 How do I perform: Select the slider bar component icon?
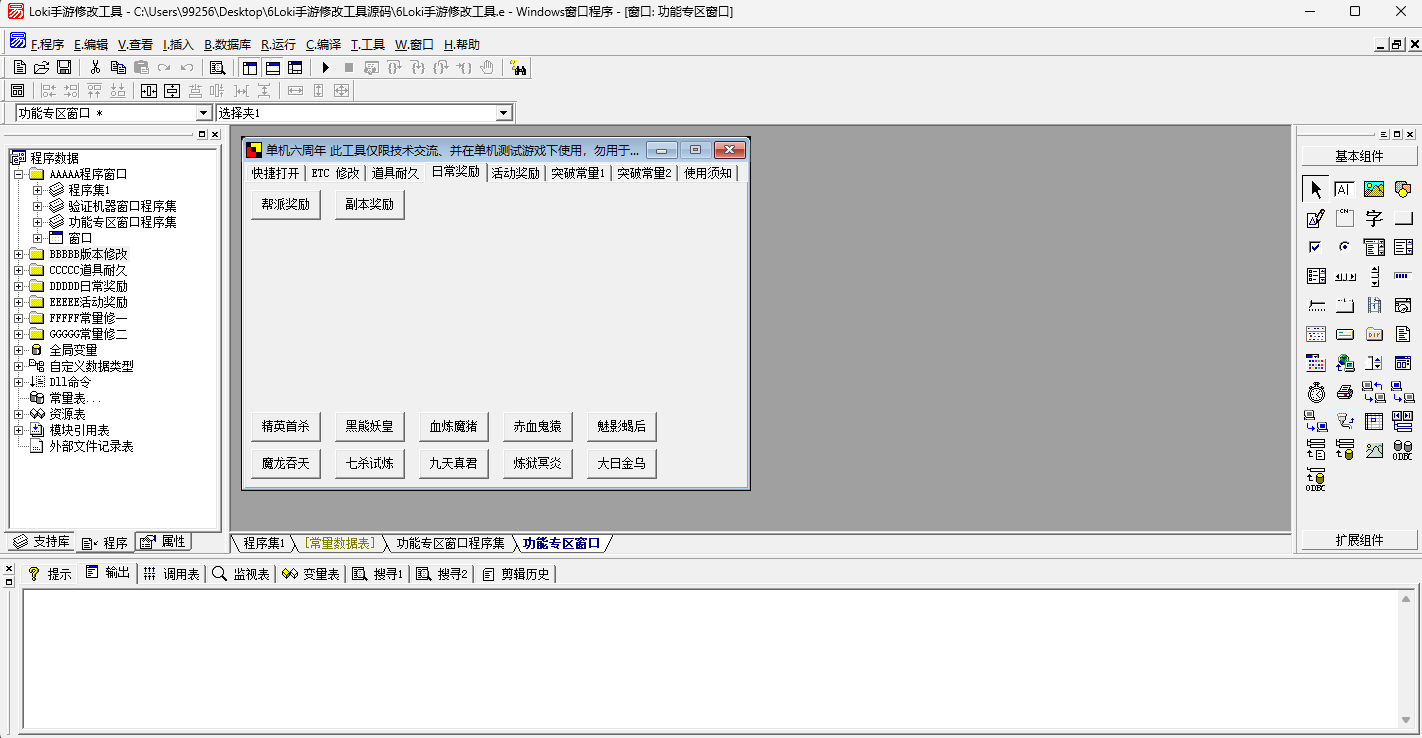(1316, 305)
